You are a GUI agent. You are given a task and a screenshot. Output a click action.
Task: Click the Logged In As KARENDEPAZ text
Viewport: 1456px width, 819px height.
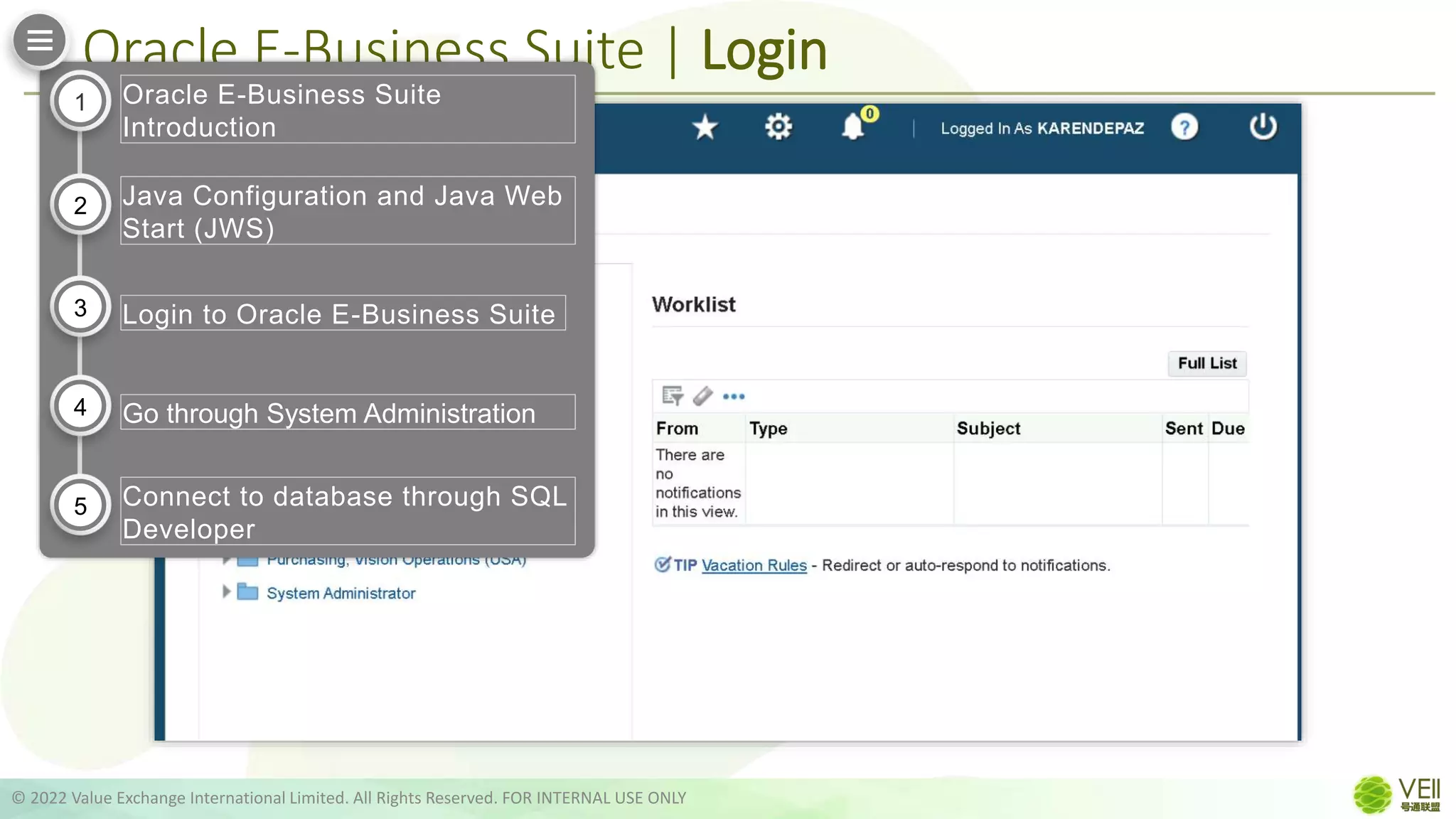pos(1042,129)
